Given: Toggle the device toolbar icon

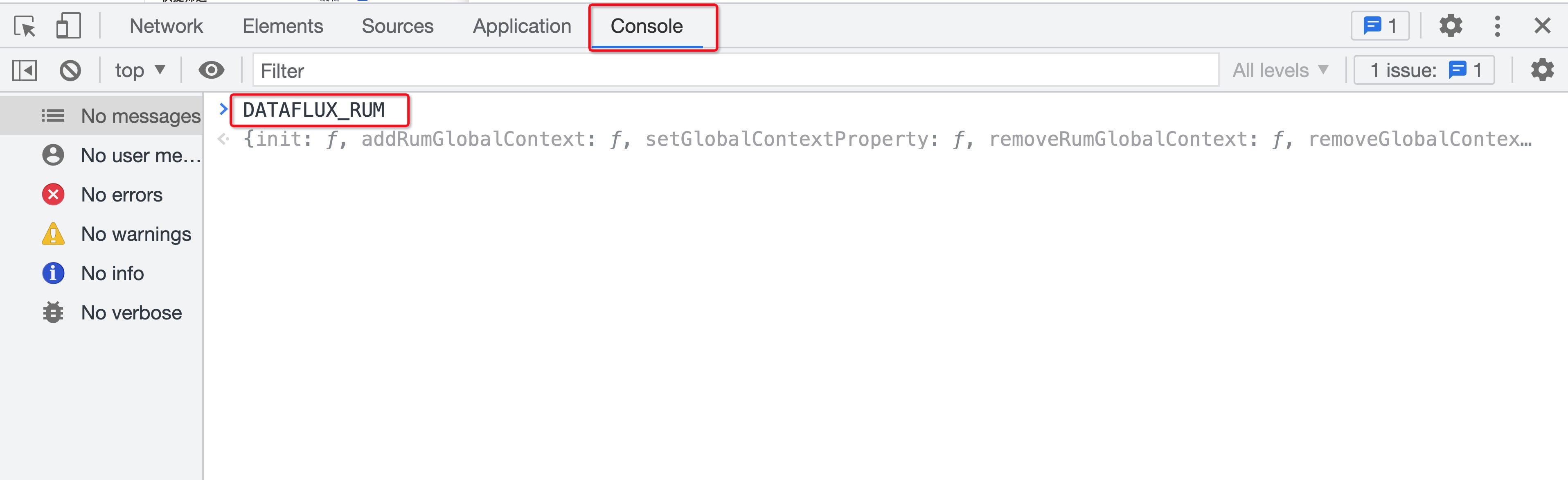Looking at the screenshot, I should pyautogui.click(x=69, y=26).
